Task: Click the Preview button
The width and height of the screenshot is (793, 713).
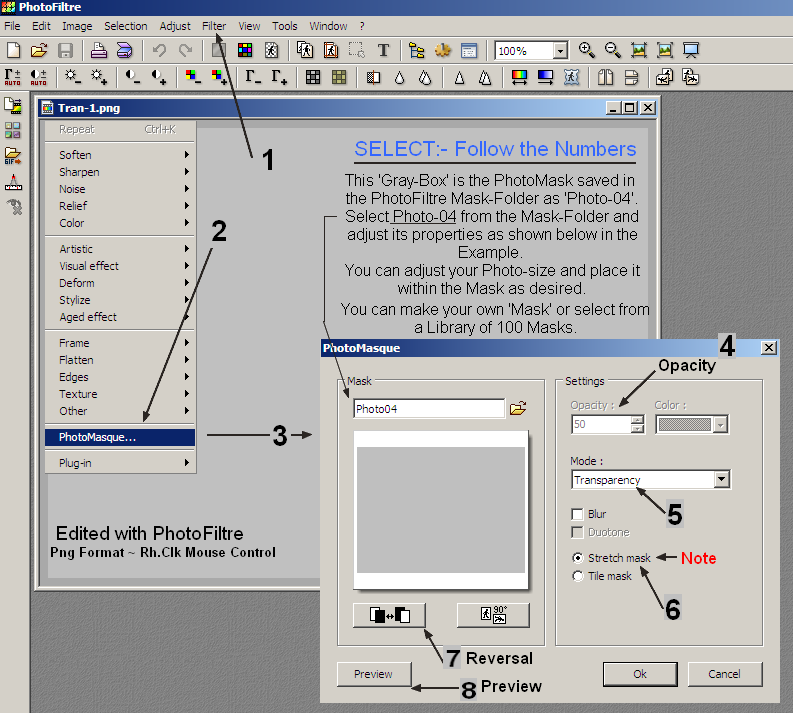Action: [374, 674]
